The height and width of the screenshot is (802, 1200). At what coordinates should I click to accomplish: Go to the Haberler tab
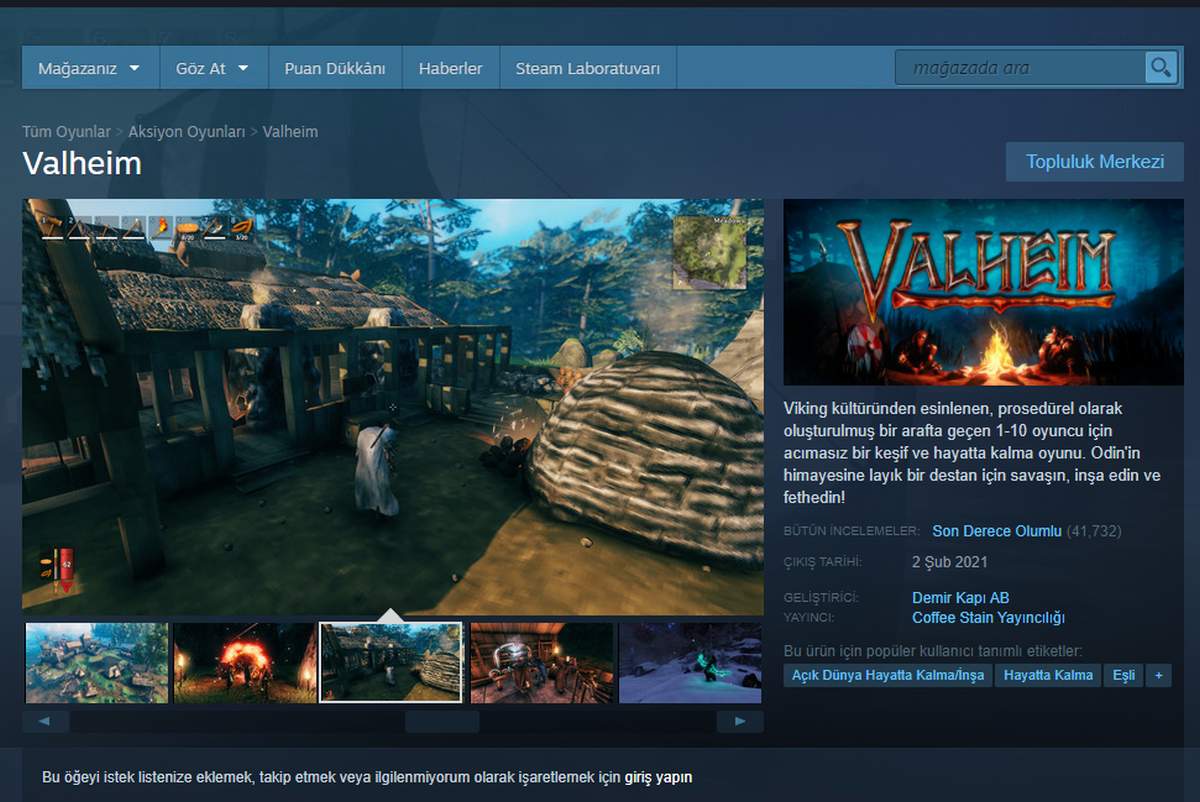point(450,68)
